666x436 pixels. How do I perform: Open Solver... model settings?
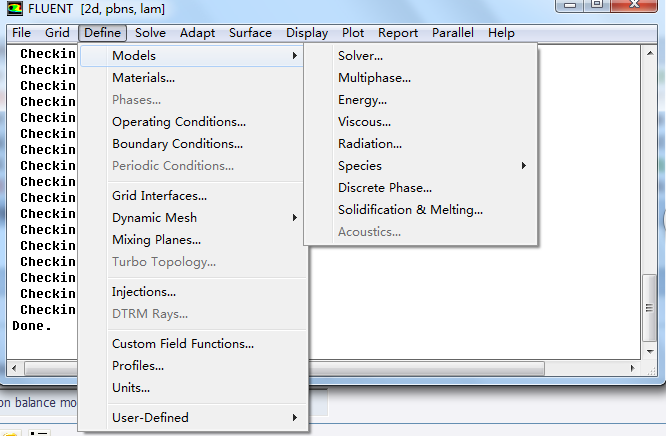(420, 56)
